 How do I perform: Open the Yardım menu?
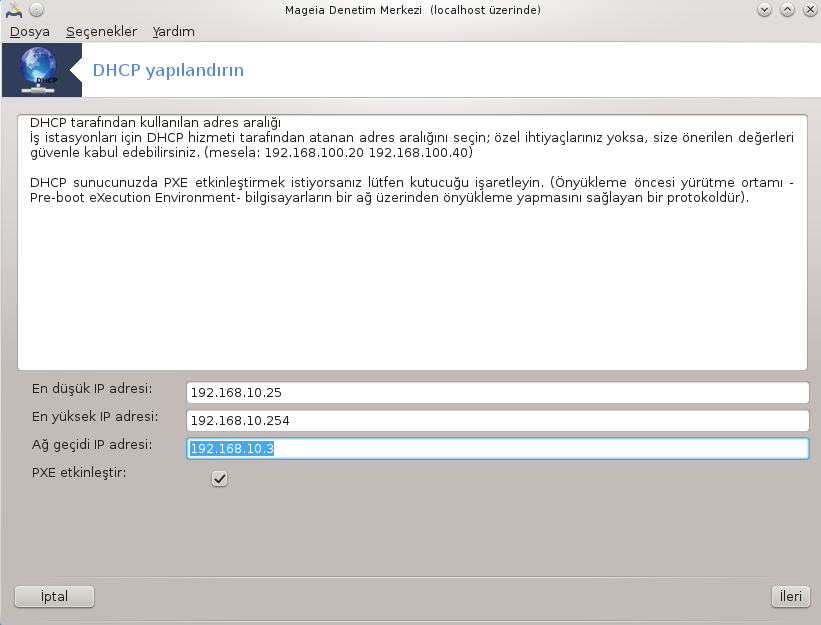[173, 32]
